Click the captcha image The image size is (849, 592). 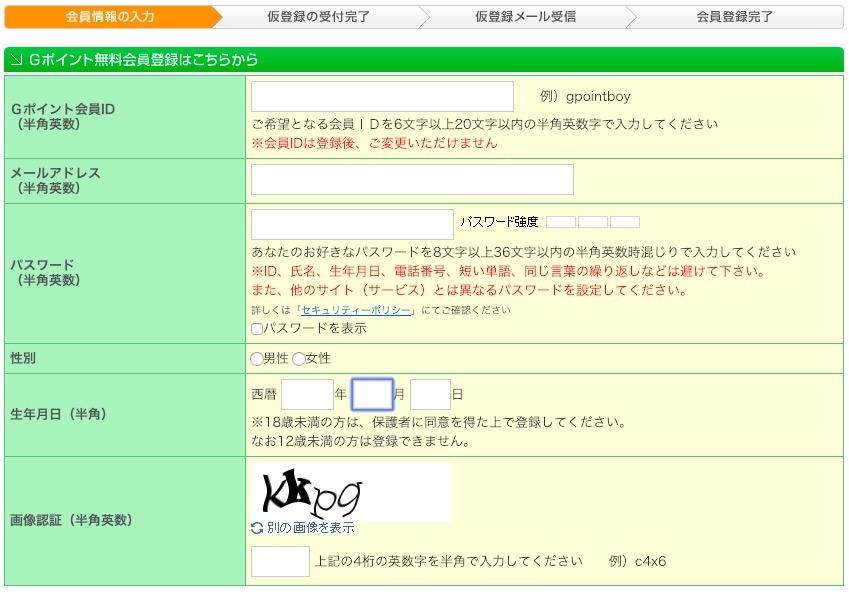pyautogui.click(x=351, y=492)
